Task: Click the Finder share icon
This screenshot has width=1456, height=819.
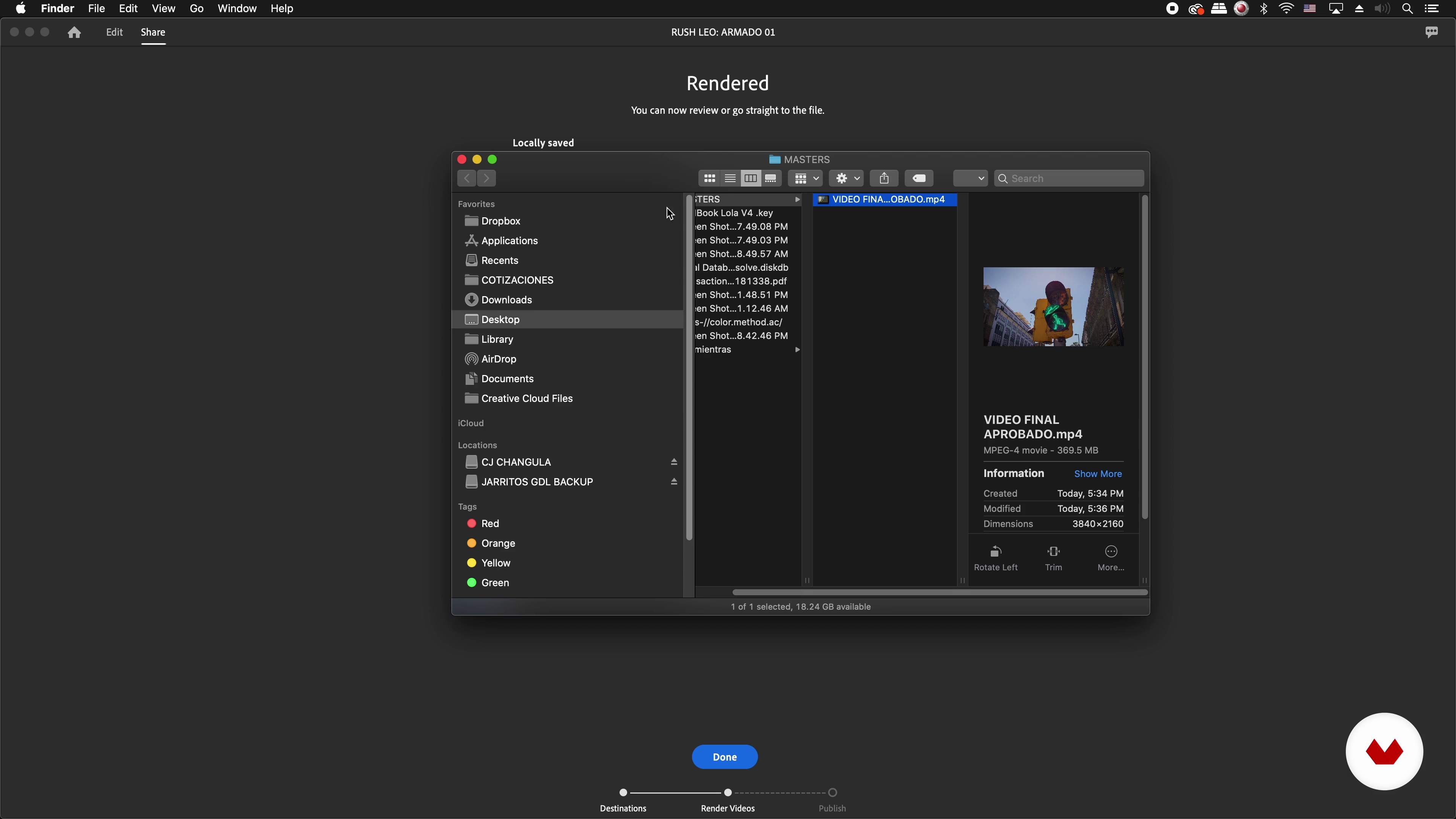Action: (x=884, y=179)
